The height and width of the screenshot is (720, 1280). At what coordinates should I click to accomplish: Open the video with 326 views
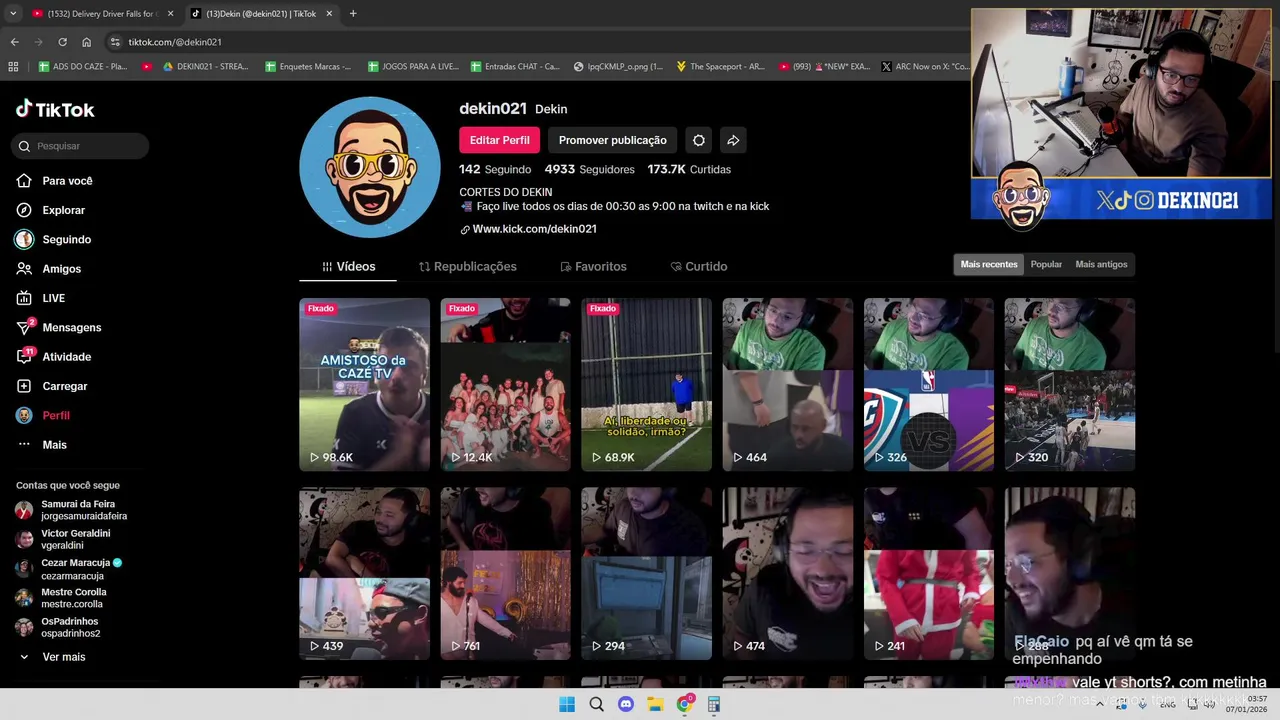928,384
